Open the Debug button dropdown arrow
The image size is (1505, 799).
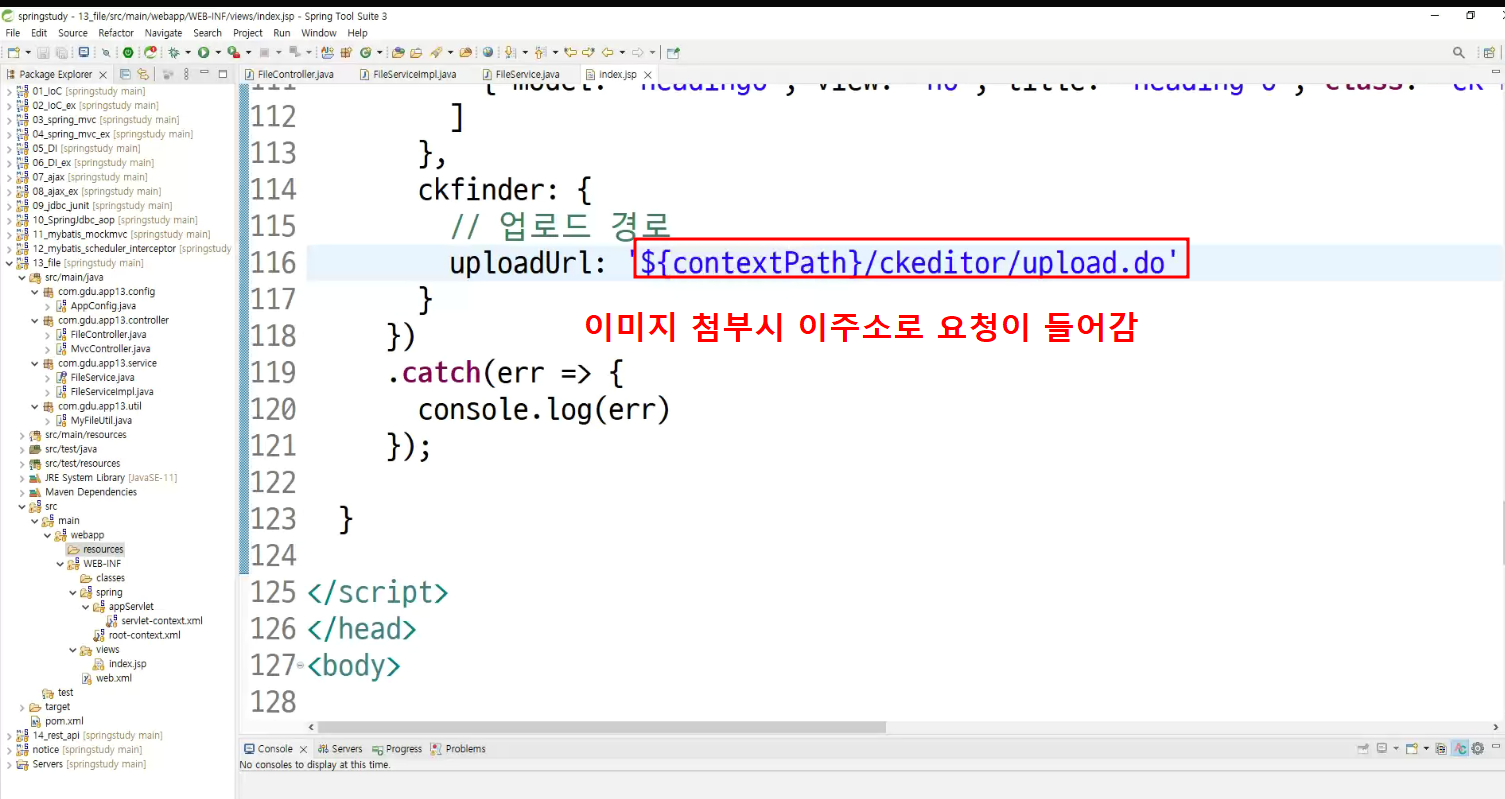click(x=187, y=52)
